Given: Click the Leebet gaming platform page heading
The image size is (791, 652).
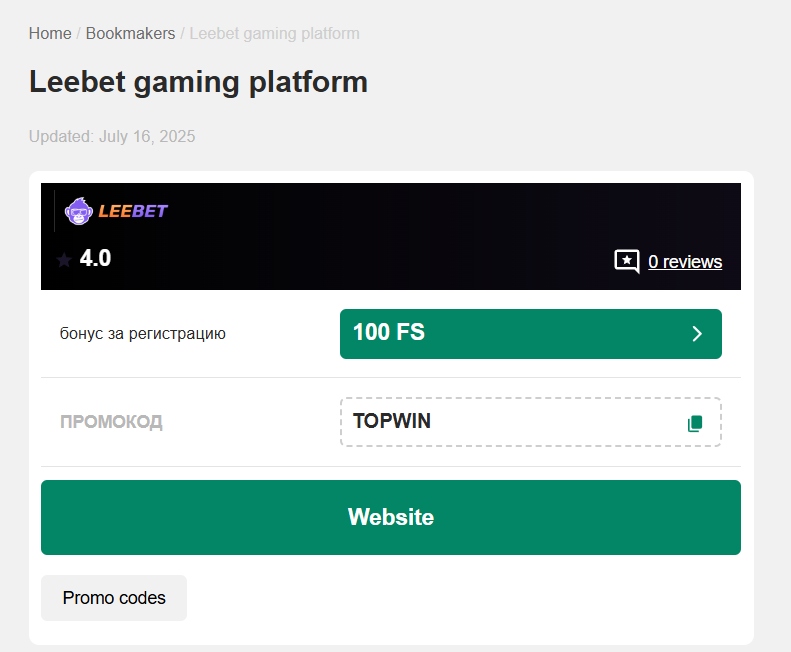Looking at the screenshot, I should pyautogui.click(x=198, y=82).
